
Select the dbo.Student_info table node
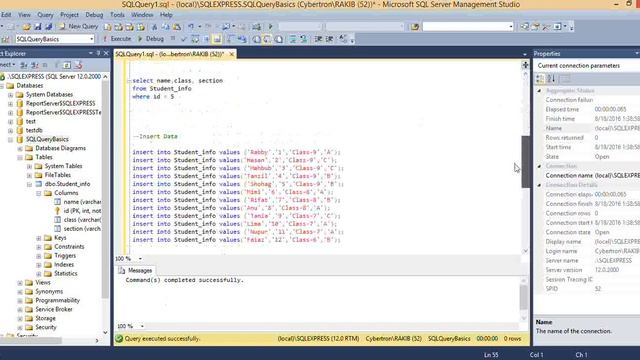67,184
